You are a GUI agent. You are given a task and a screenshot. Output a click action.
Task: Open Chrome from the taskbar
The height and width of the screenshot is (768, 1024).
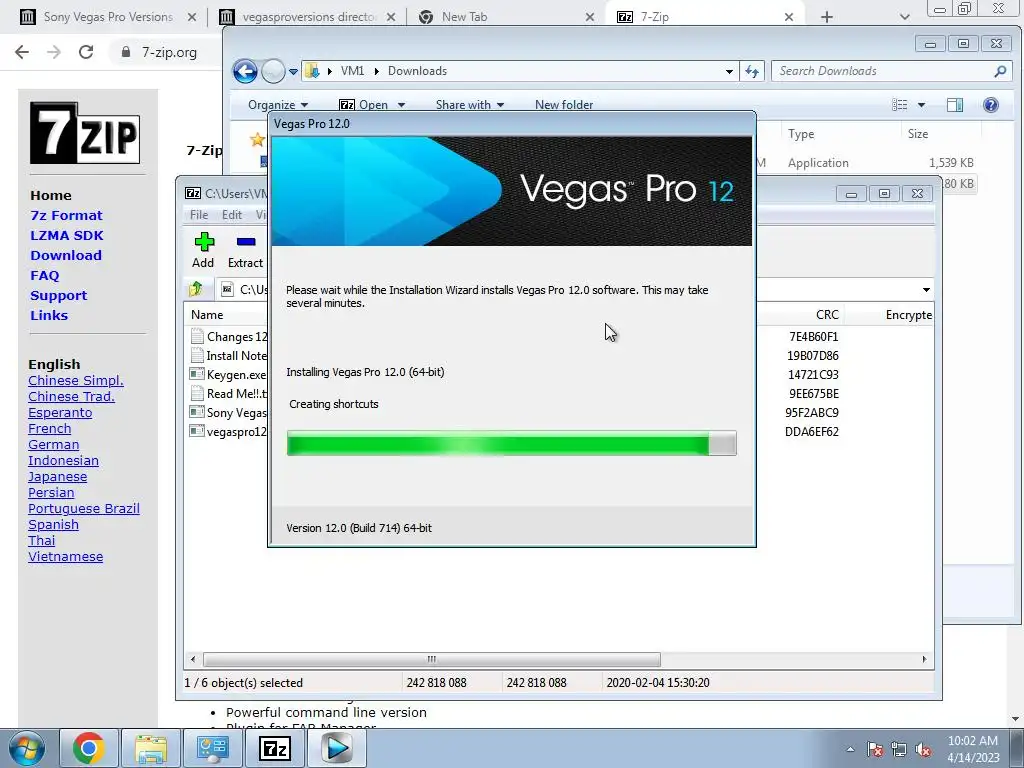pos(89,748)
